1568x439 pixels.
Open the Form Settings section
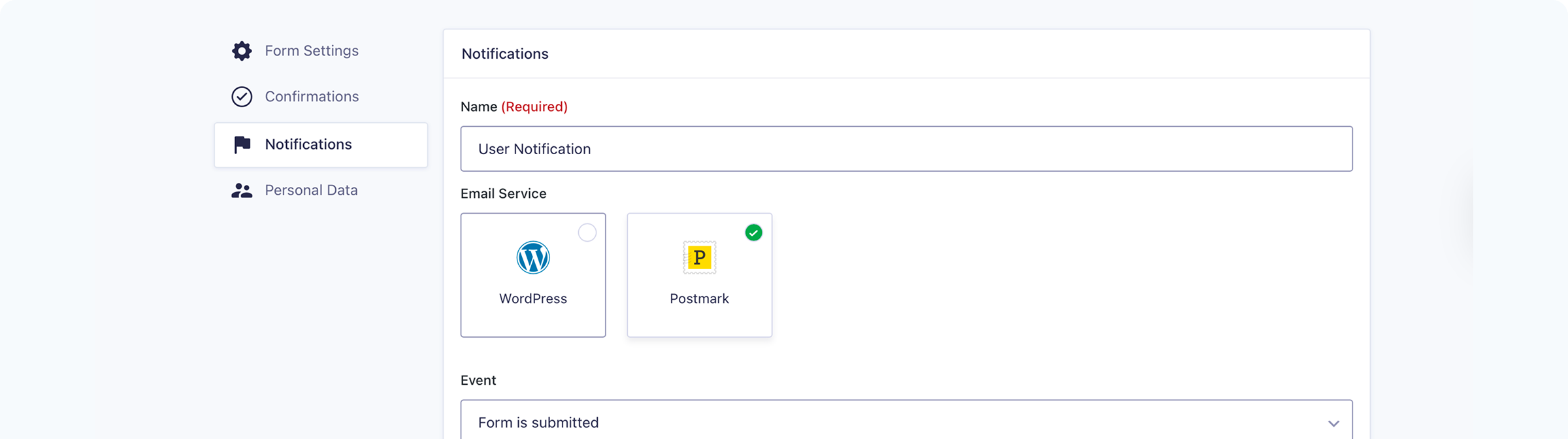point(312,51)
